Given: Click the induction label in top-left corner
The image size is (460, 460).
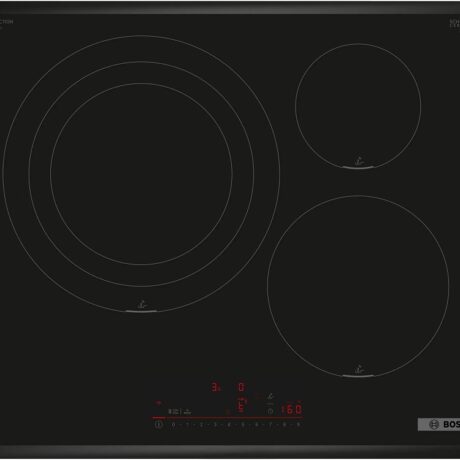Looking at the screenshot, I should 6,22.
